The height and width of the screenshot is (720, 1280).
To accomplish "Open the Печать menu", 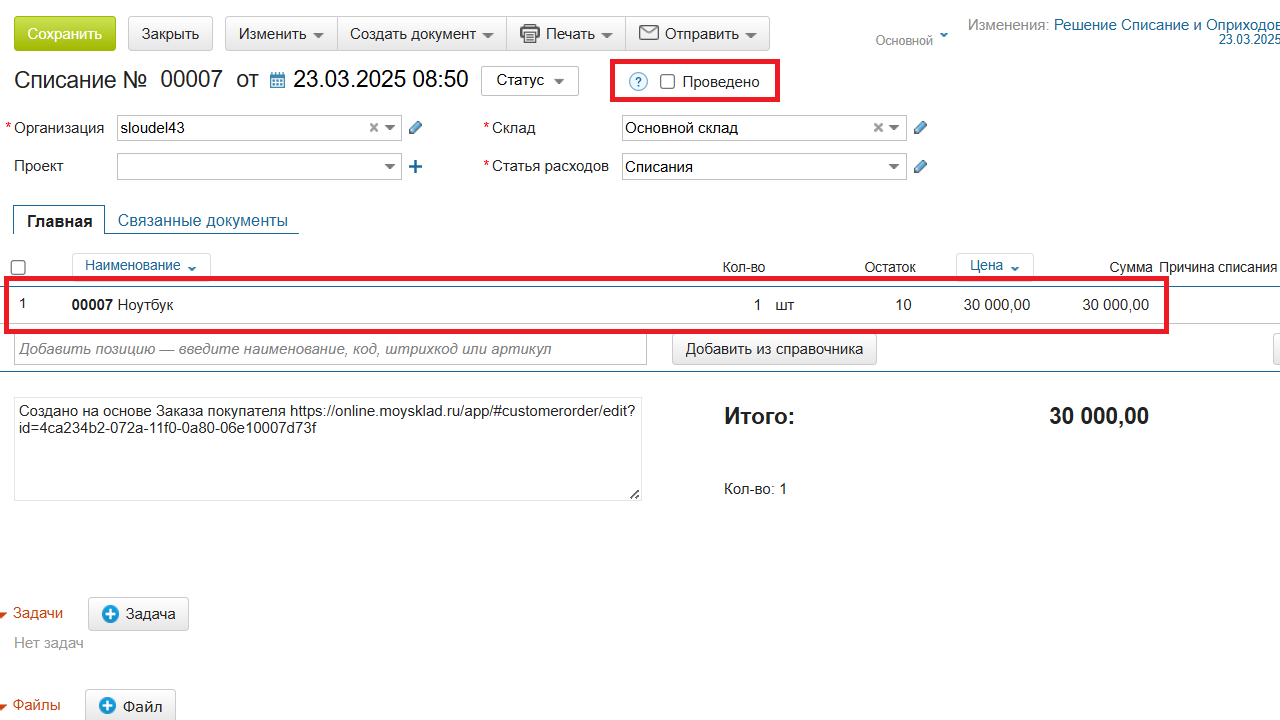I will pyautogui.click(x=565, y=33).
